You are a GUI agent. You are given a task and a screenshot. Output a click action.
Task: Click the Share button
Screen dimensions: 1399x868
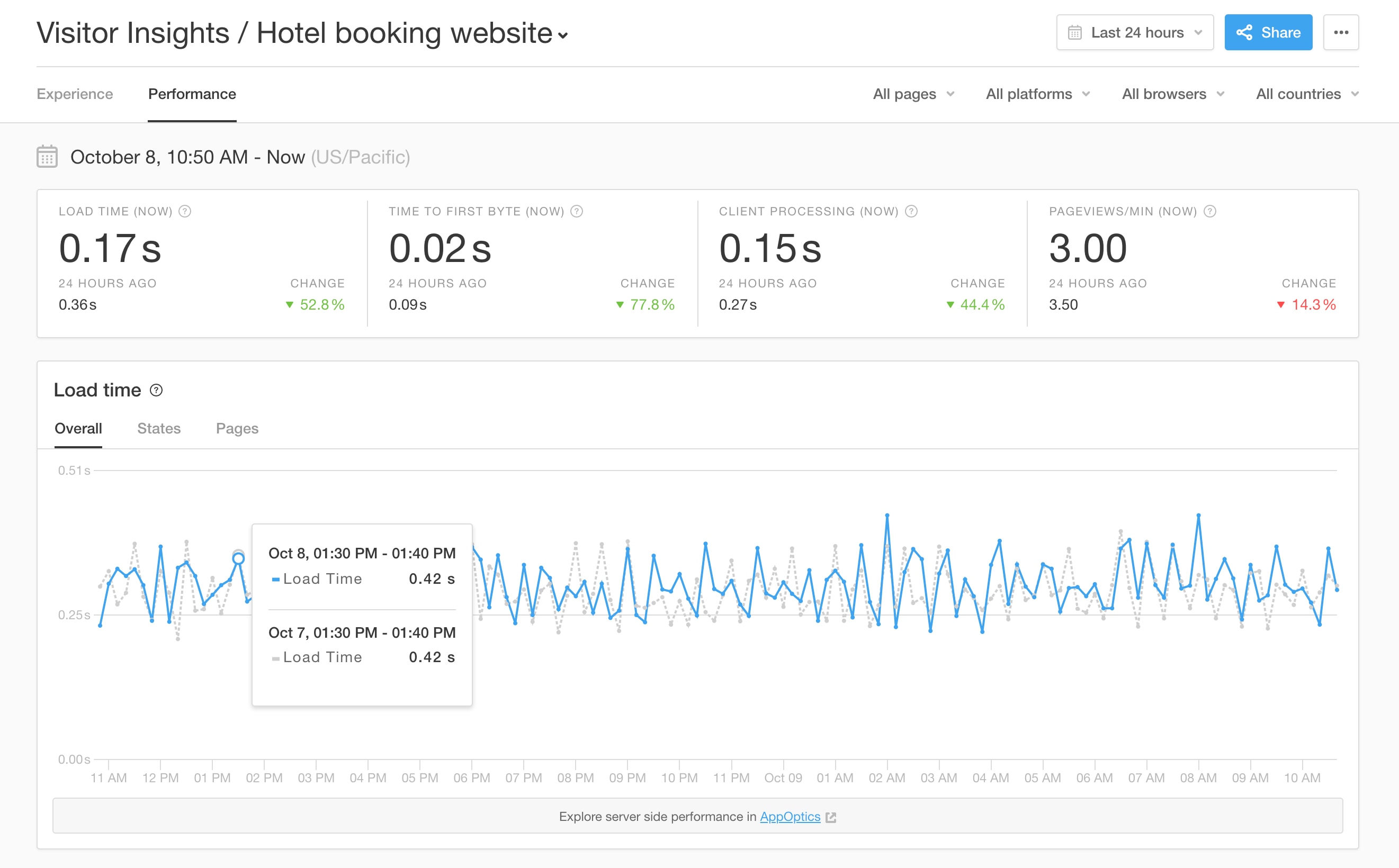point(1268,32)
